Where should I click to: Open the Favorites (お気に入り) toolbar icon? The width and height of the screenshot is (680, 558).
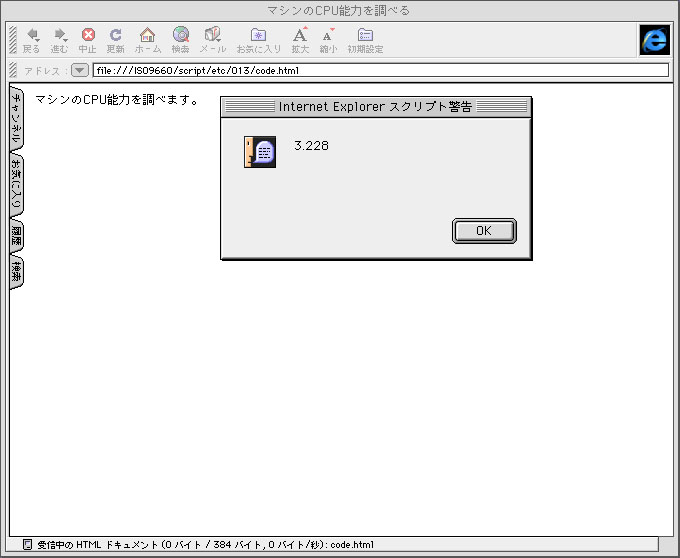(x=258, y=35)
